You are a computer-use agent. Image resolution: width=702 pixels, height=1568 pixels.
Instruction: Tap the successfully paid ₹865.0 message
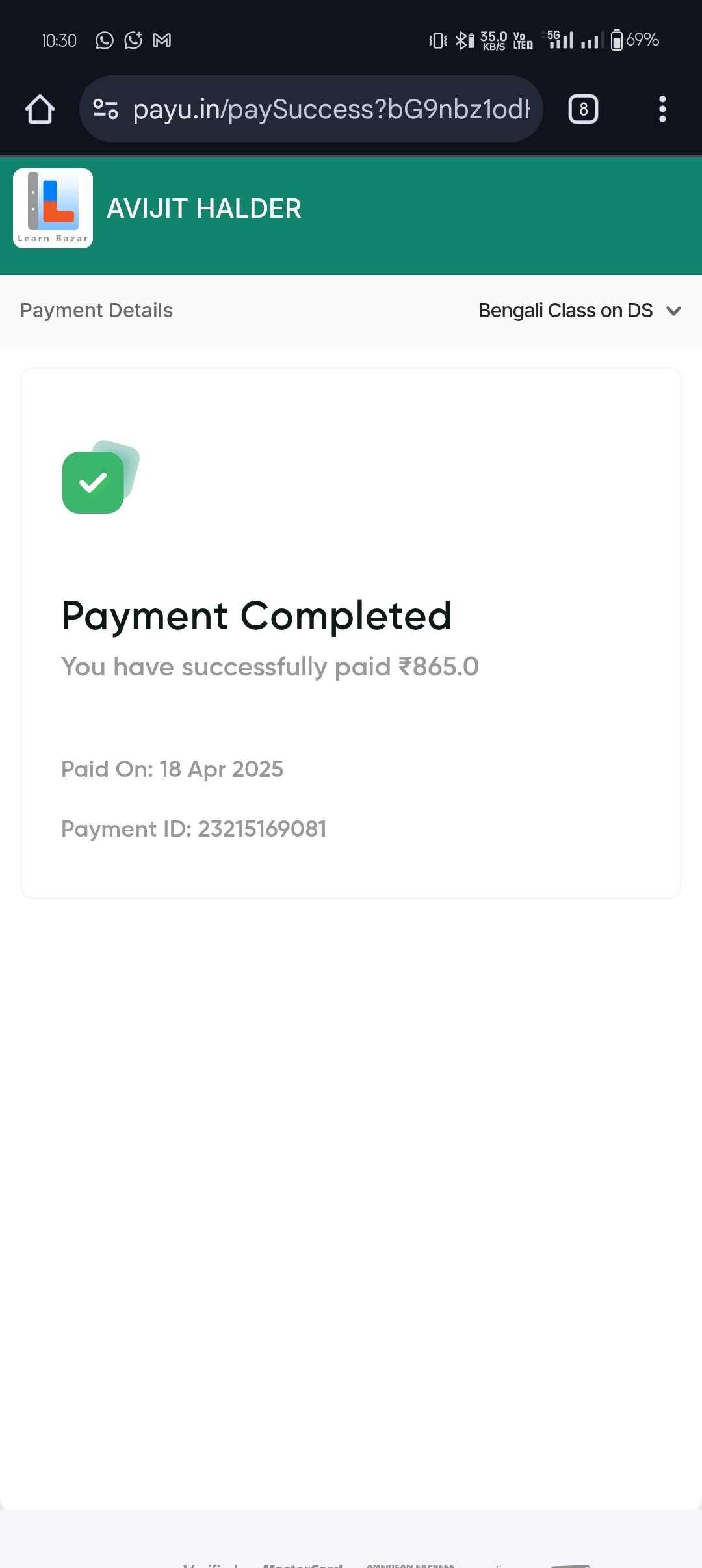270,667
